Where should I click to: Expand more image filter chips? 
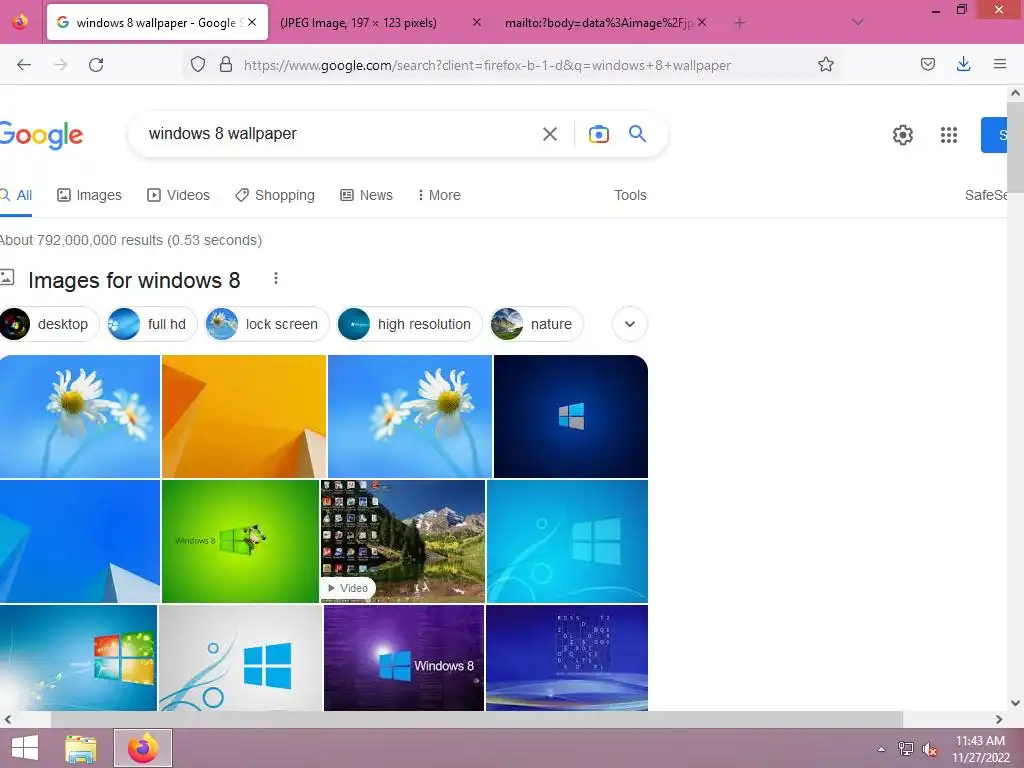630,324
